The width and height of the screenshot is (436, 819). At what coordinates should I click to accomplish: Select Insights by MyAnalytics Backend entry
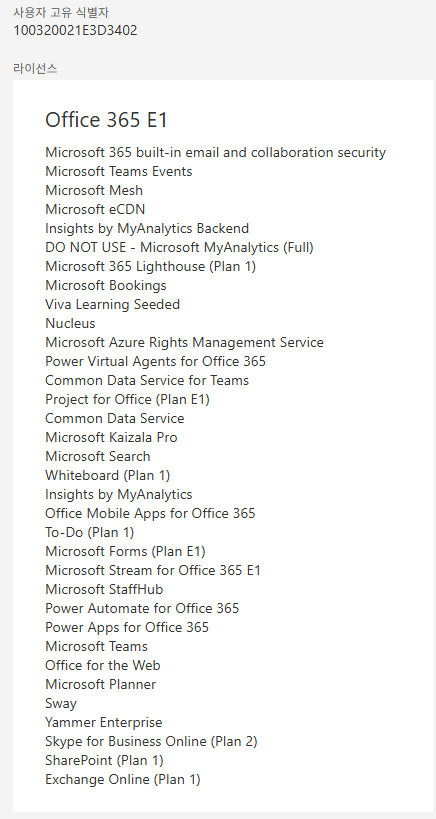click(x=147, y=228)
